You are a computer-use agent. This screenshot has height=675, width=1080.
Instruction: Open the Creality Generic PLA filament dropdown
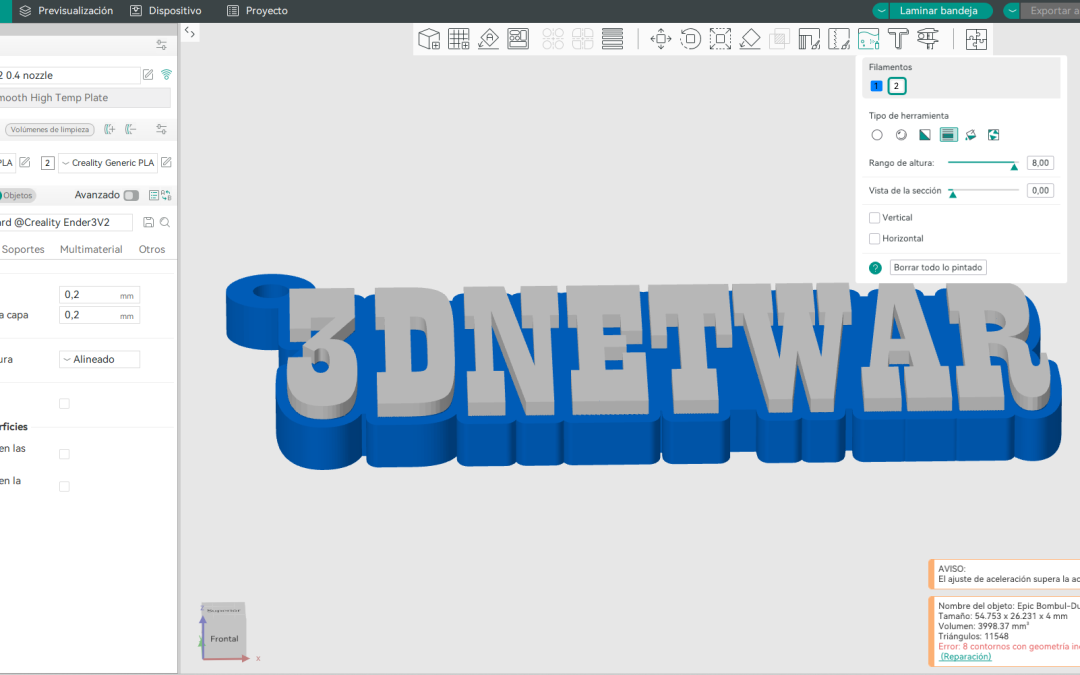pyautogui.click(x=108, y=163)
